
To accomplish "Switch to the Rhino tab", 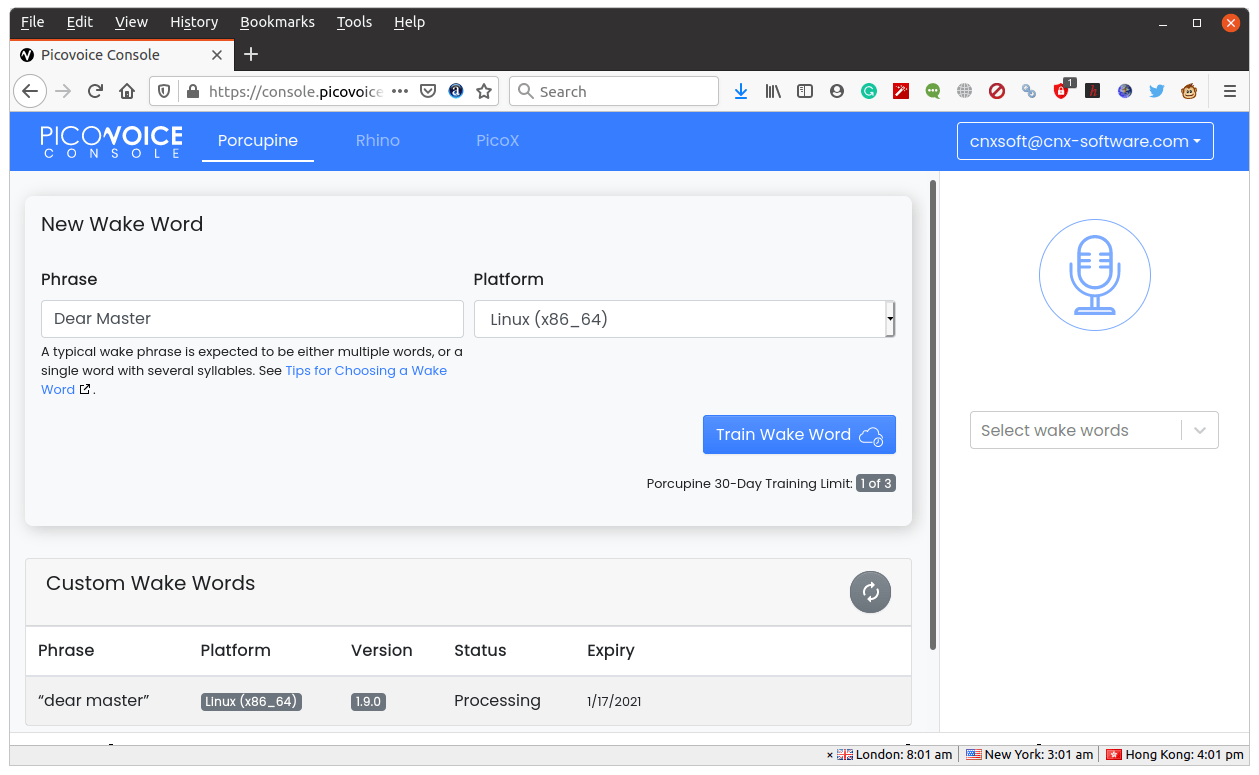I will point(378,141).
